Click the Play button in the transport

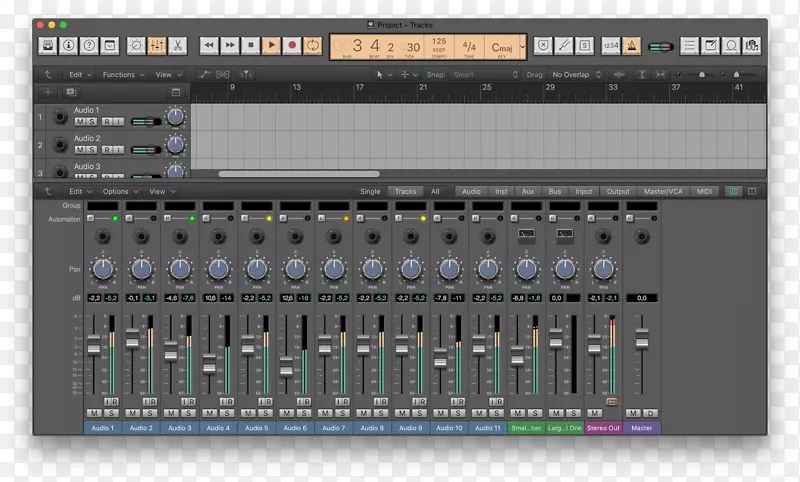pyautogui.click(x=271, y=45)
